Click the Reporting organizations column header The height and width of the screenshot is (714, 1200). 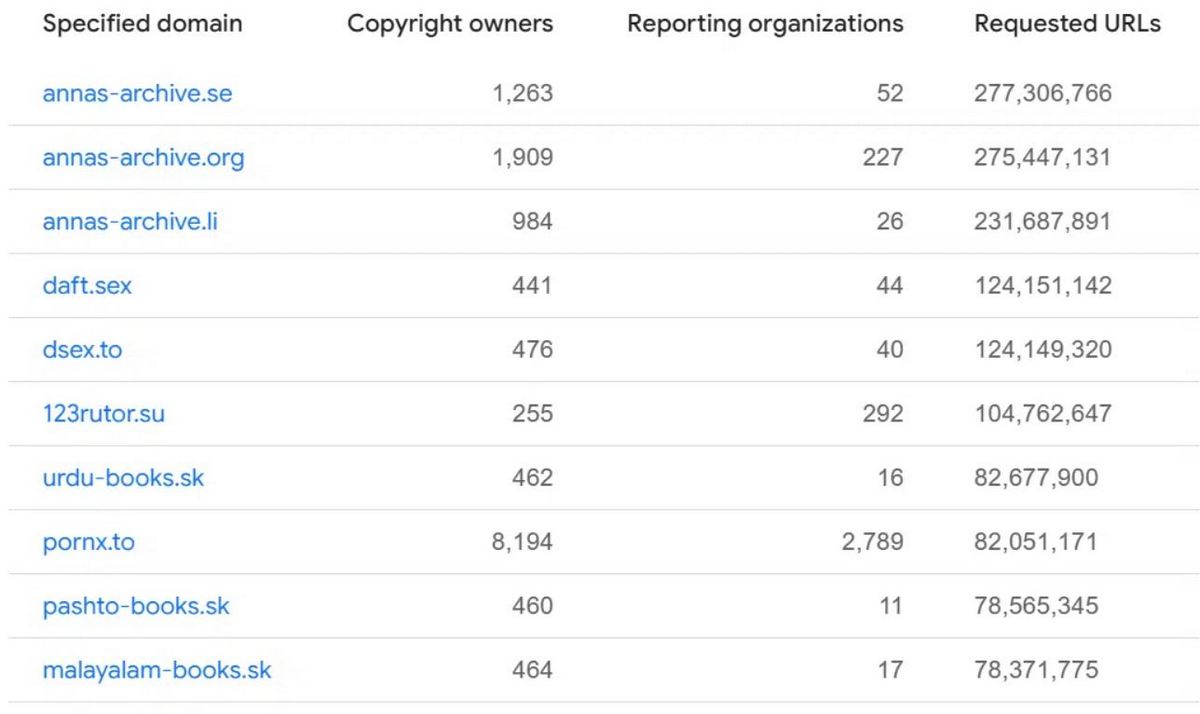point(765,25)
